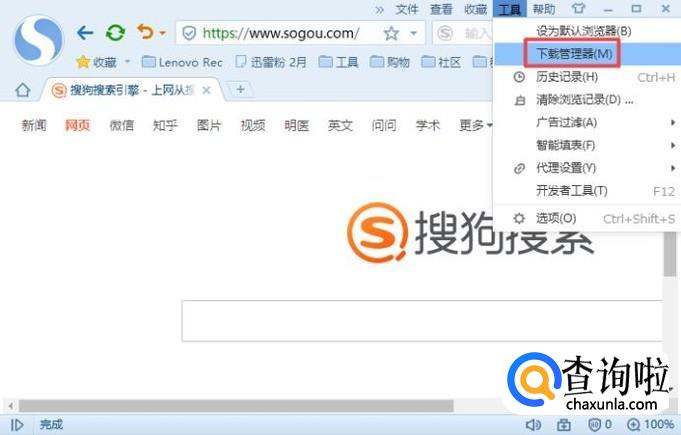The image size is (681, 435).
Task: Click the speaker sound icon in status bar
Action: tap(533, 425)
